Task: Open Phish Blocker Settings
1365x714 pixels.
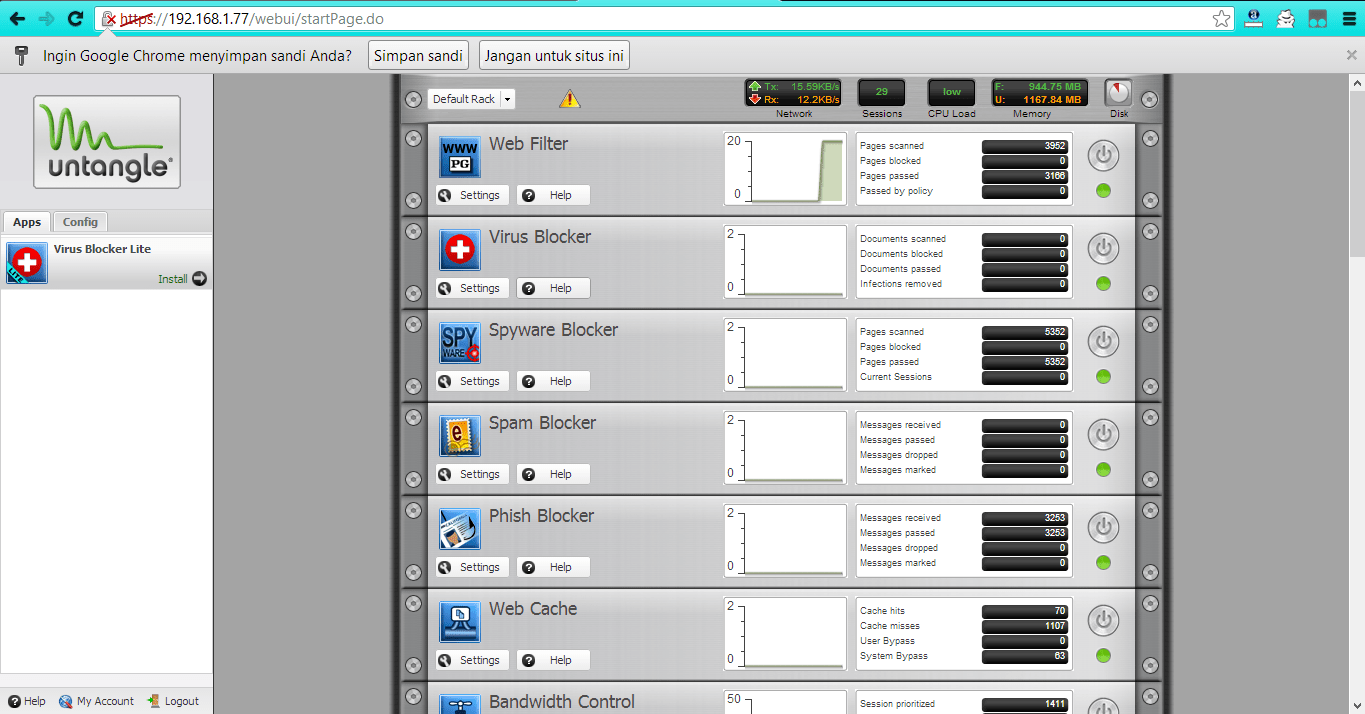Action: [x=472, y=567]
